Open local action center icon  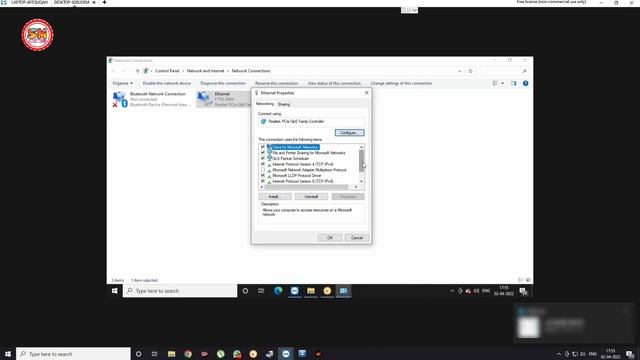(630, 354)
